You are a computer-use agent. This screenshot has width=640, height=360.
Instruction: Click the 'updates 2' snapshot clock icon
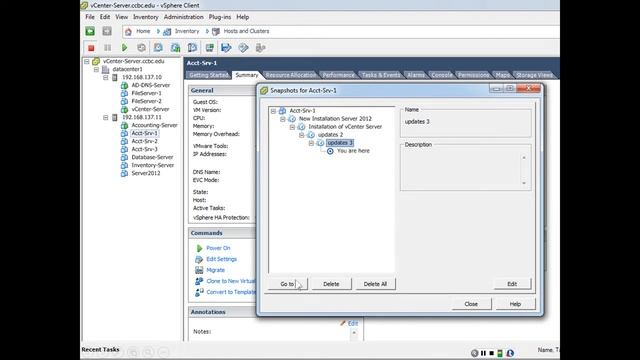coord(311,135)
